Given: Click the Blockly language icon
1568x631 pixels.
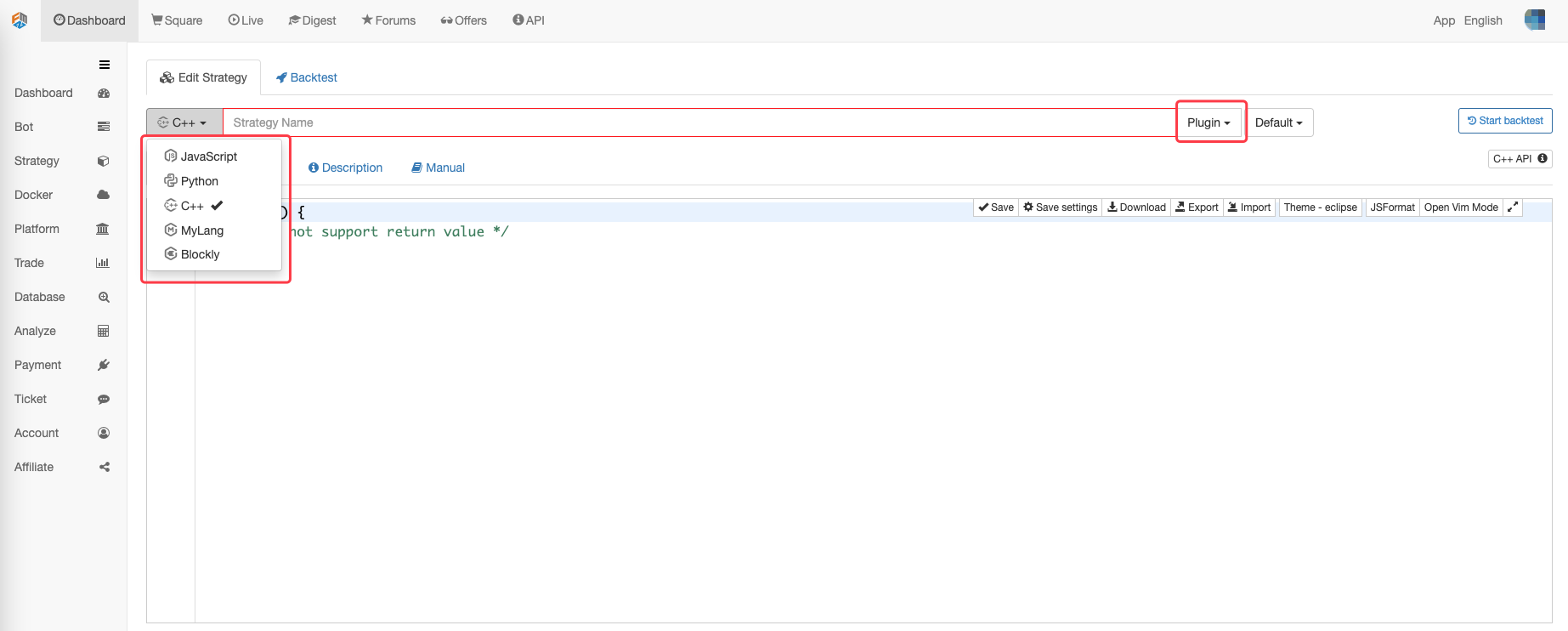Looking at the screenshot, I should pos(171,253).
